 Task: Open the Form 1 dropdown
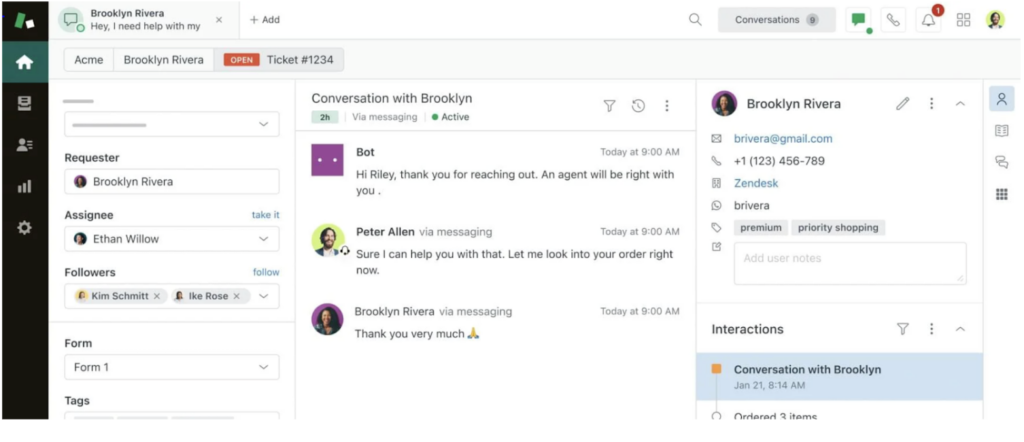(264, 367)
